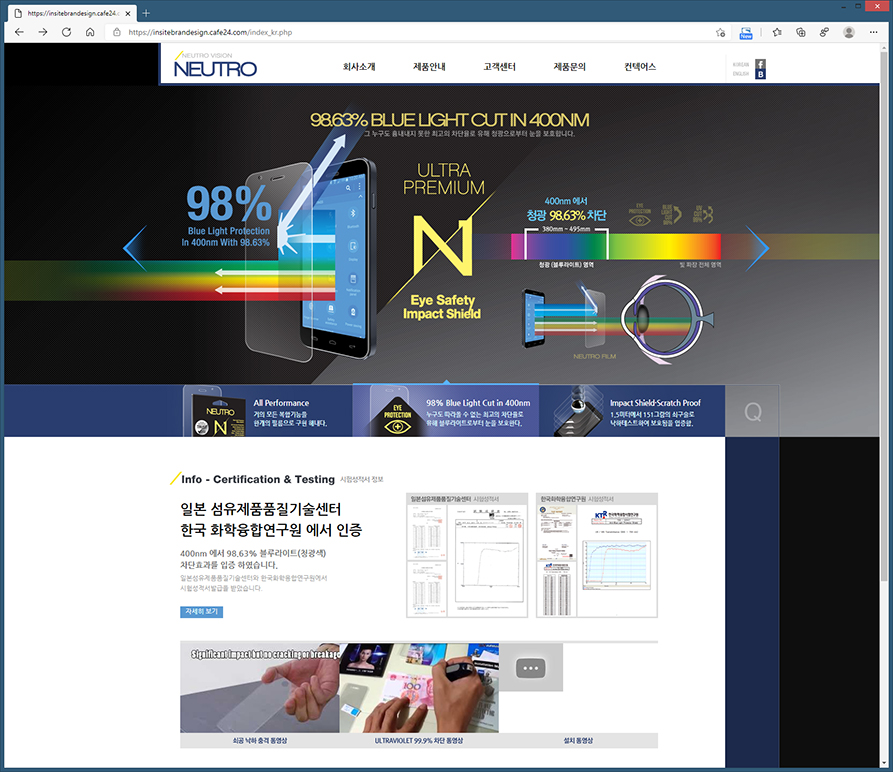Open the browser Collections icon
The width and height of the screenshot is (893, 772).
(x=800, y=32)
